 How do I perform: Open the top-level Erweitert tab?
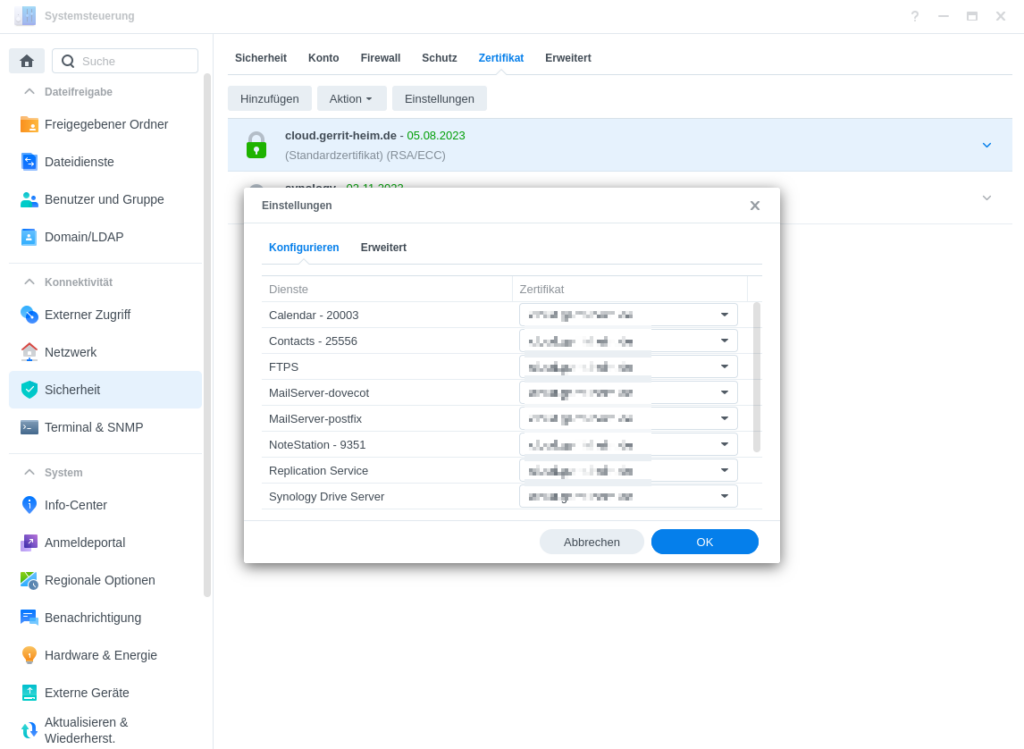[568, 57]
